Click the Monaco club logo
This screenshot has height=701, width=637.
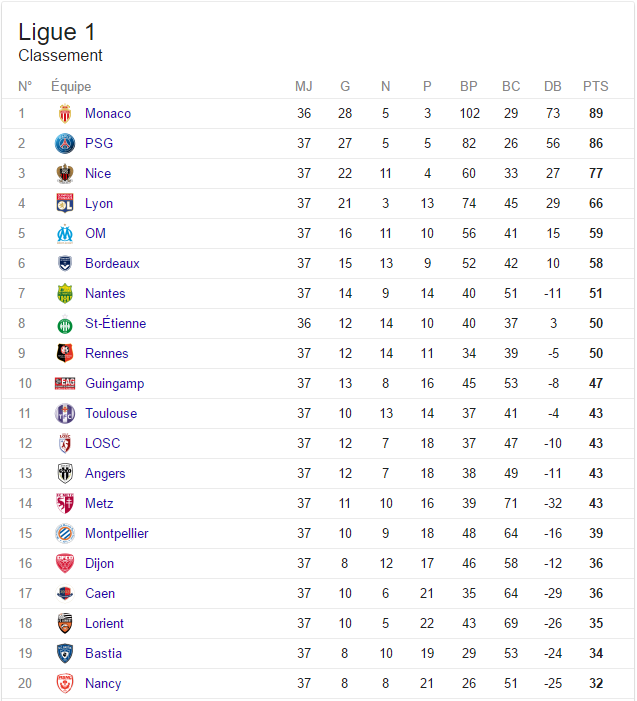click(65, 113)
